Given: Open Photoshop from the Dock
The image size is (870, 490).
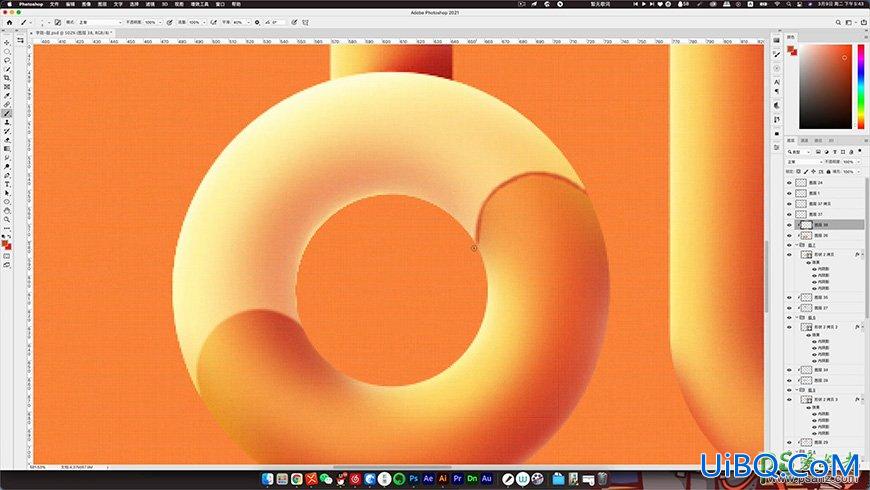Looking at the screenshot, I should click(413, 478).
